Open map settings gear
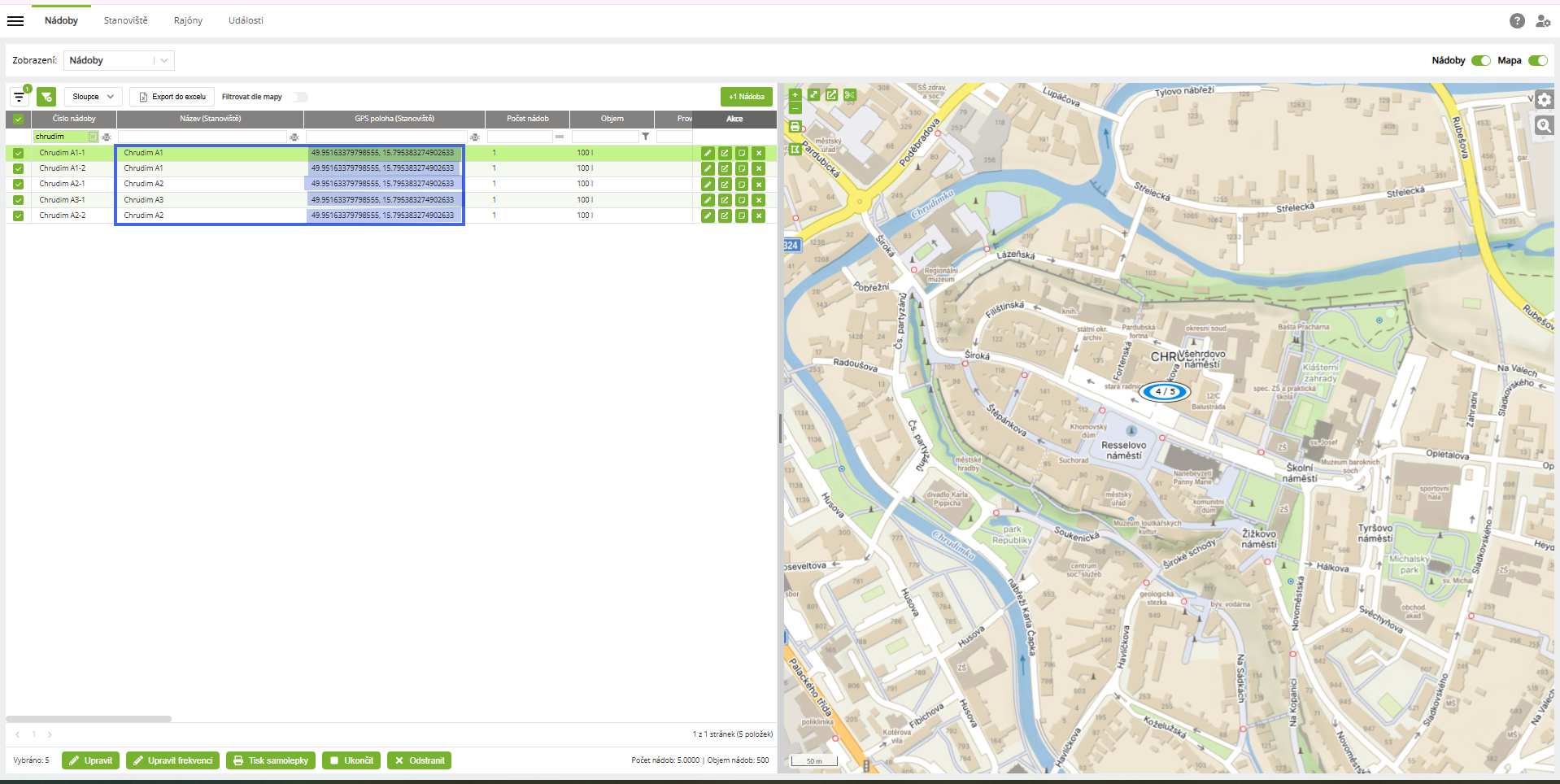1560x784 pixels. coord(1545,100)
